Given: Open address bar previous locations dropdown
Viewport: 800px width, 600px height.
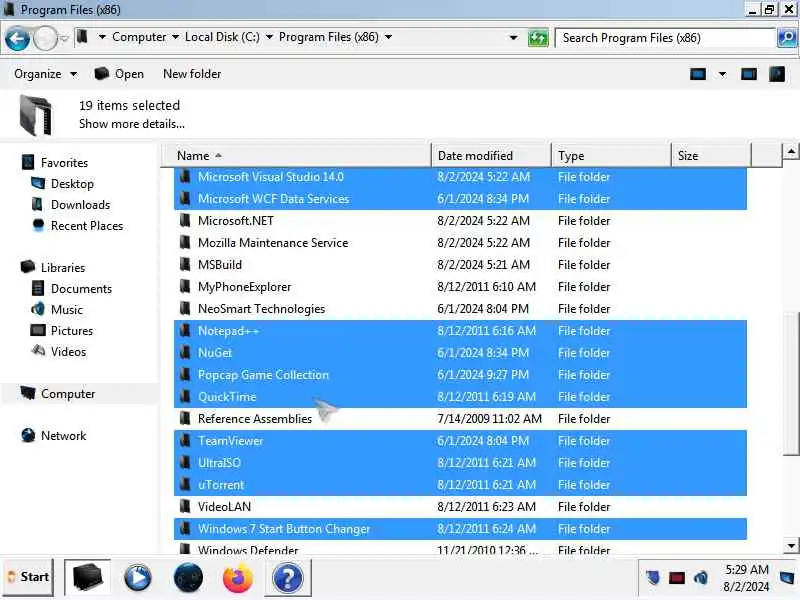Looking at the screenshot, I should click(513, 38).
